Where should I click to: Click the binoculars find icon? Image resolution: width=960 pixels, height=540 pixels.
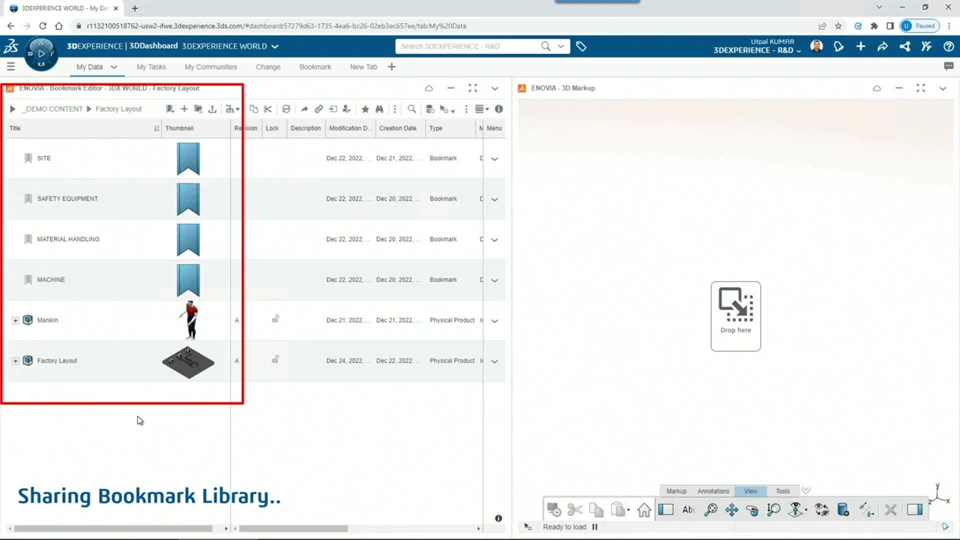tap(380, 109)
